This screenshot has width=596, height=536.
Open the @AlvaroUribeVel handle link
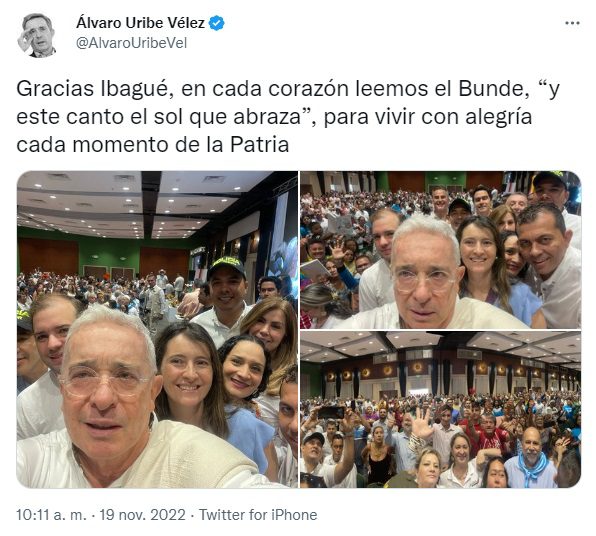click(x=132, y=43)
